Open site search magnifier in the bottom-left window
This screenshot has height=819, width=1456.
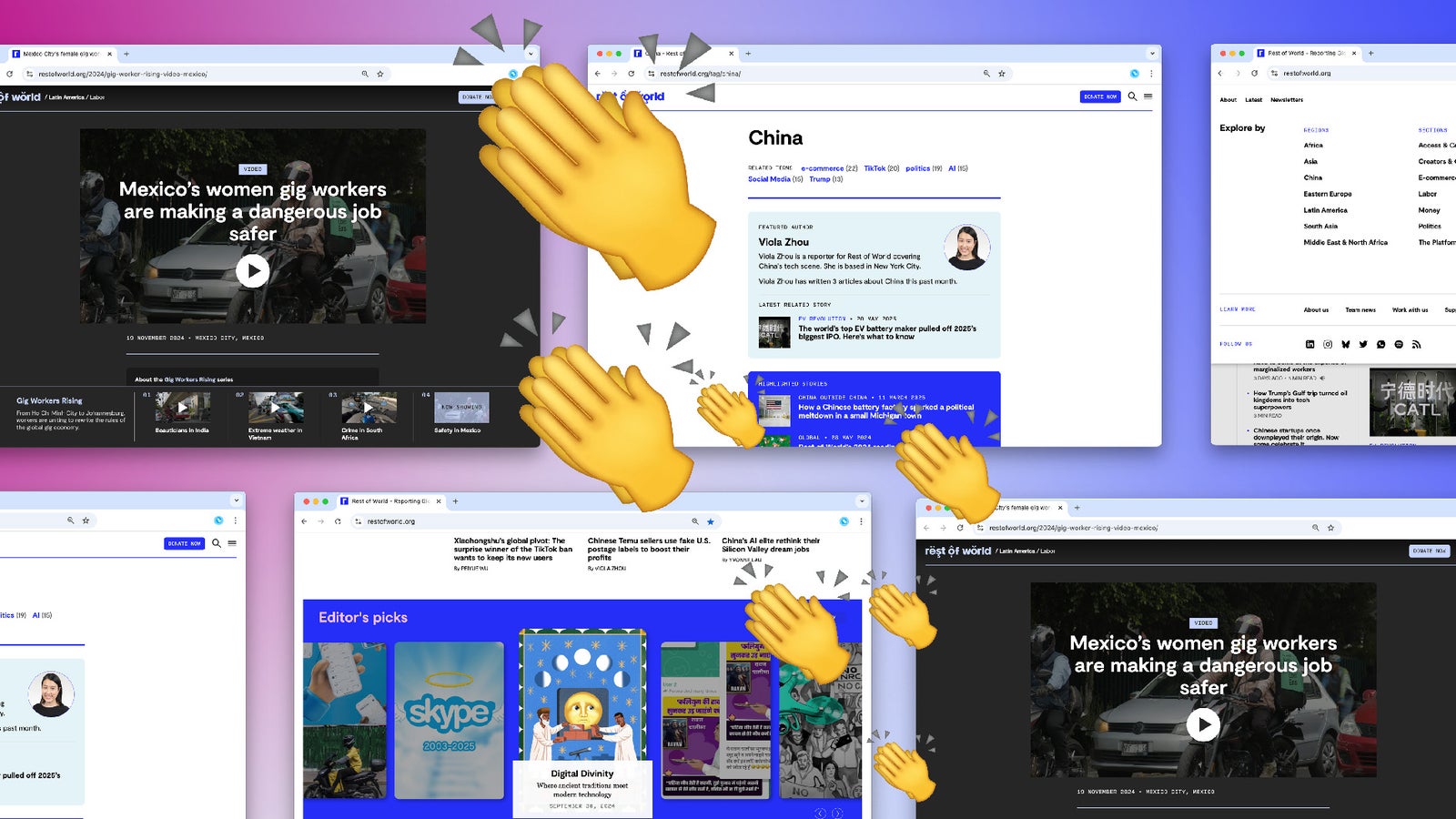tap(217, 543)
